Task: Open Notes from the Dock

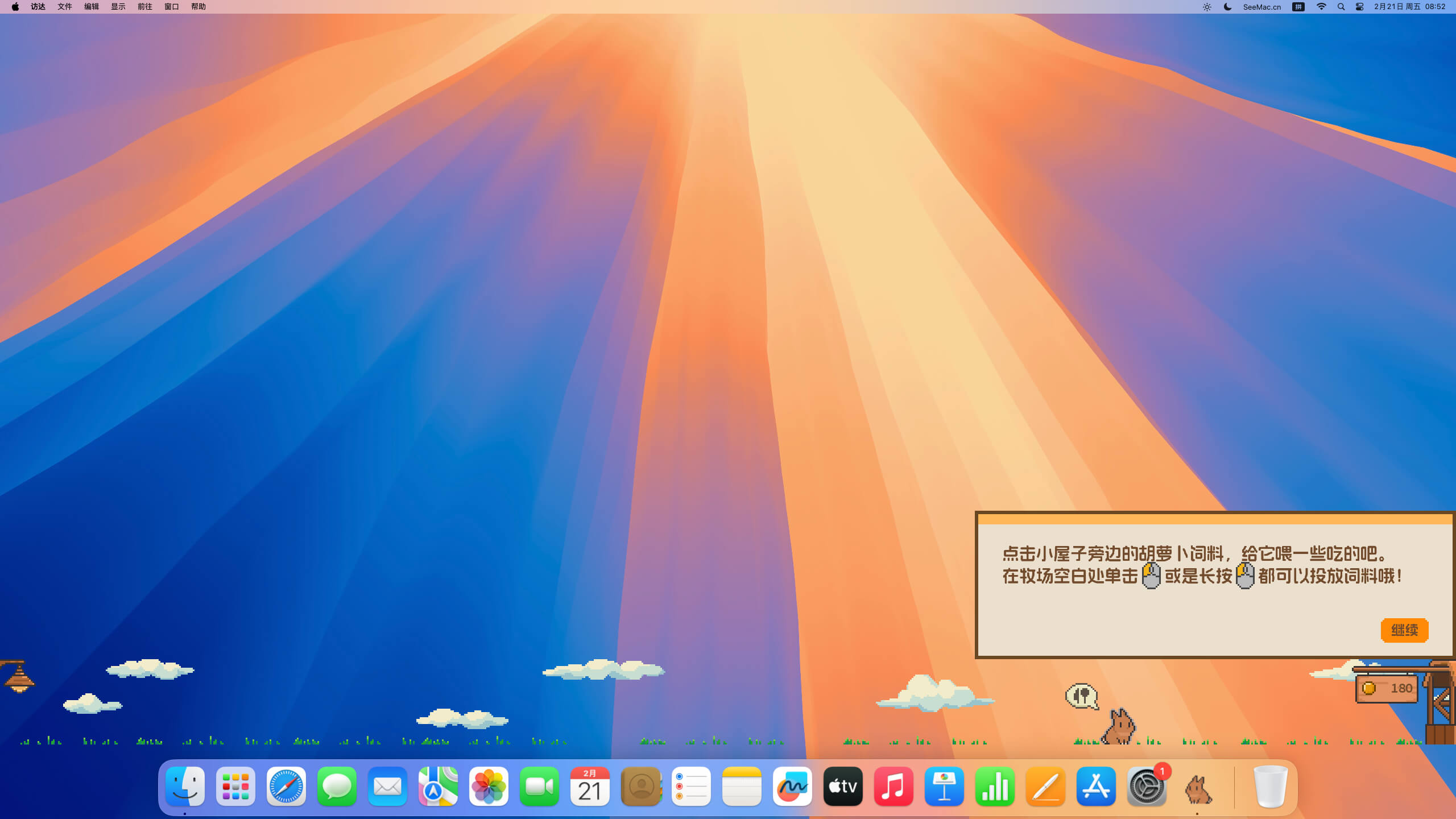Action: pyautogui.click(x=742, y=787)
